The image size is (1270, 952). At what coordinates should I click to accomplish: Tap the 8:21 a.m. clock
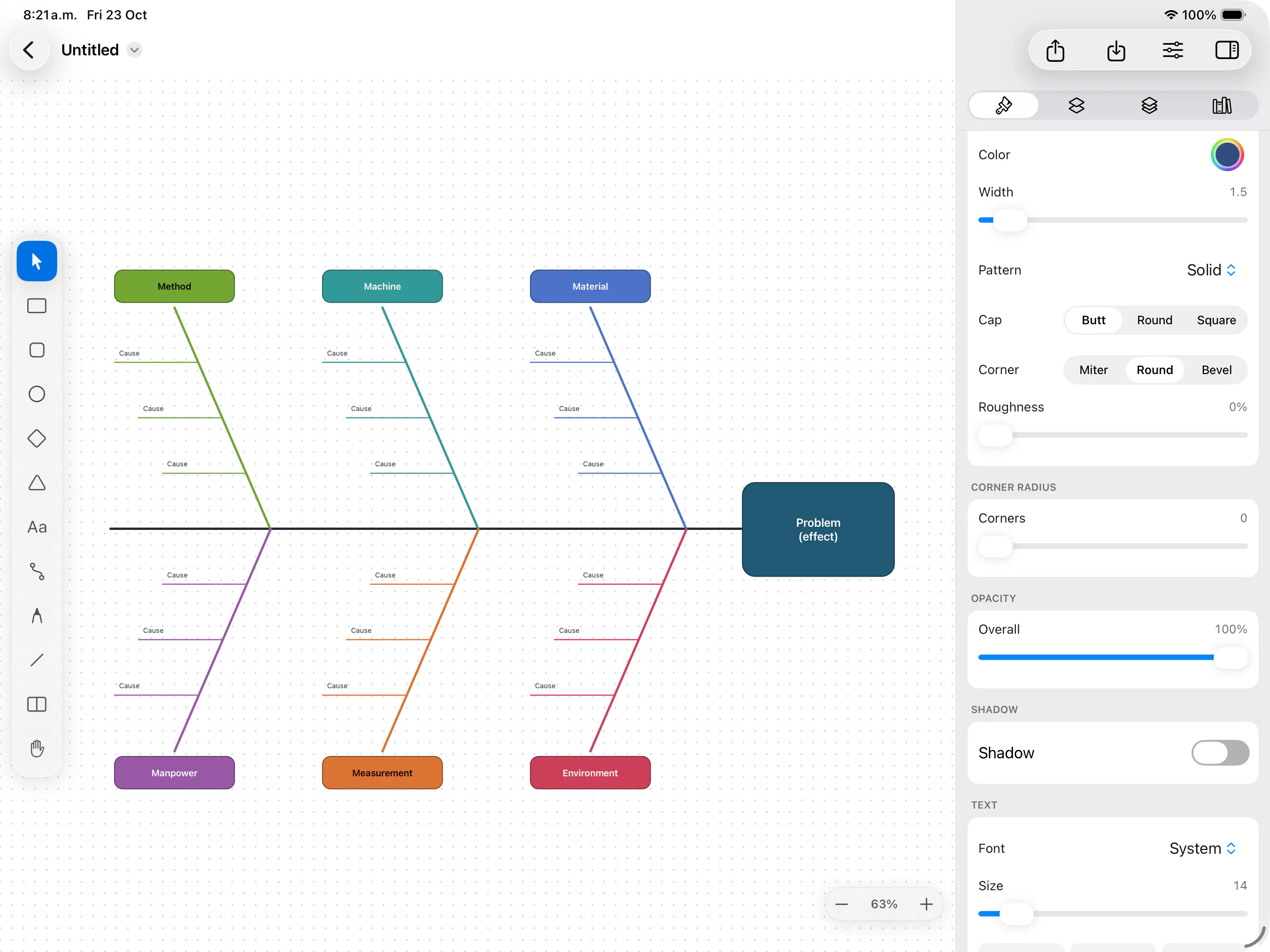click(50, 15)
